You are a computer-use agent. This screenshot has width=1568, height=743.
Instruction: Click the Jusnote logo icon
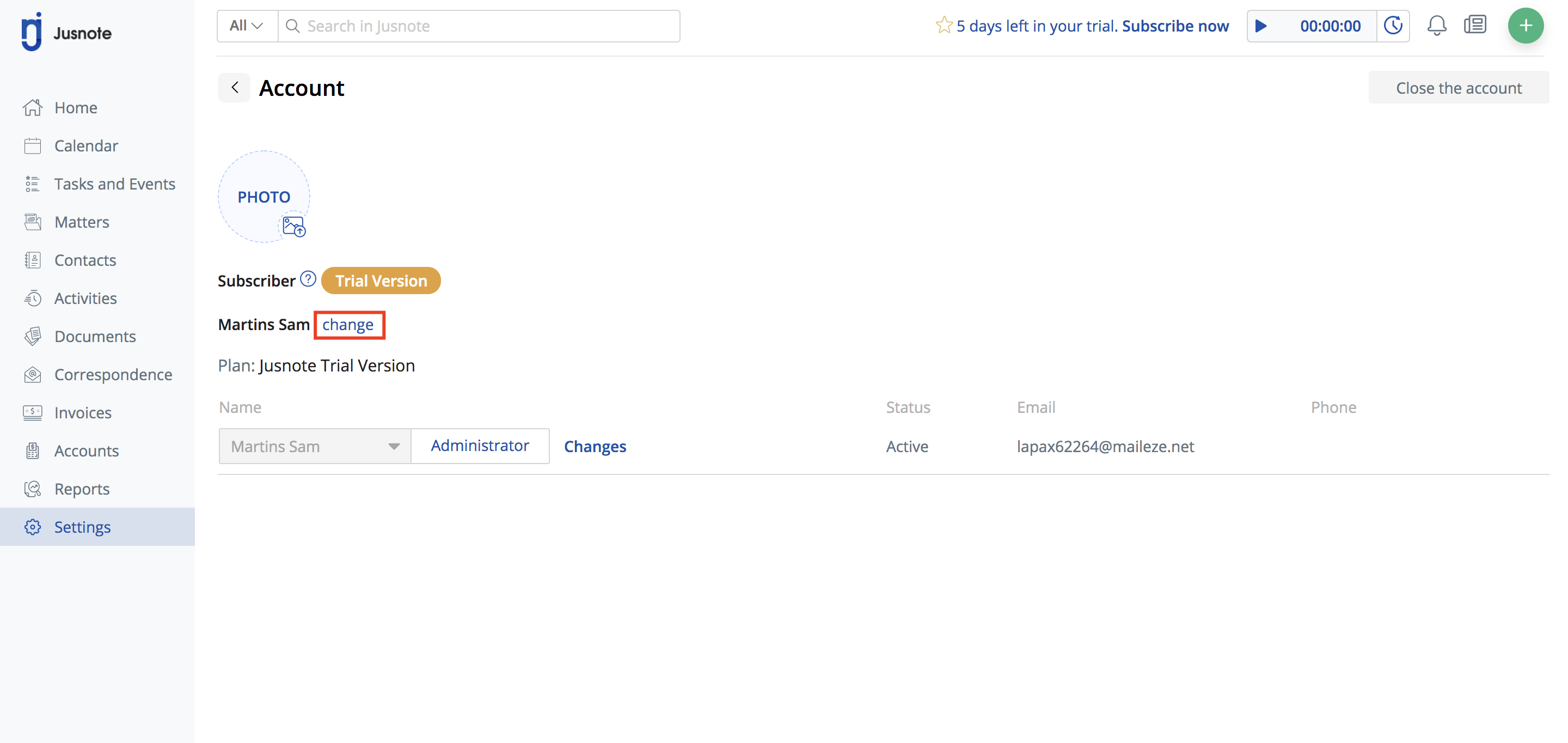[32, 32]
